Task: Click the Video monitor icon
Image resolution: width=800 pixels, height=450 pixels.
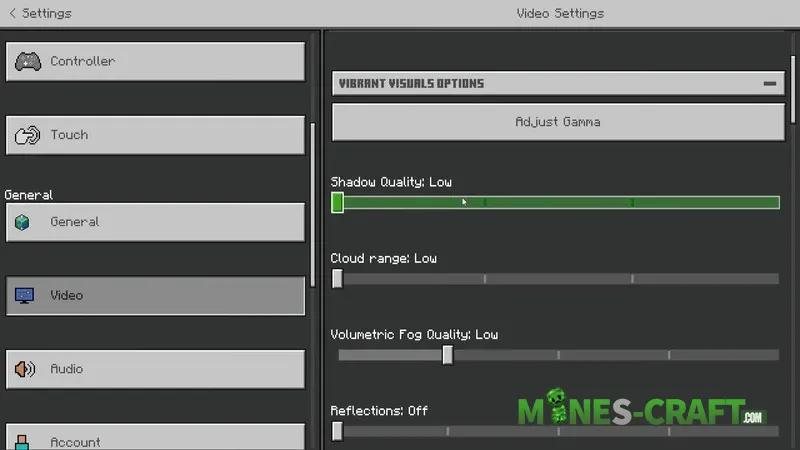Action: coord(24,295)
